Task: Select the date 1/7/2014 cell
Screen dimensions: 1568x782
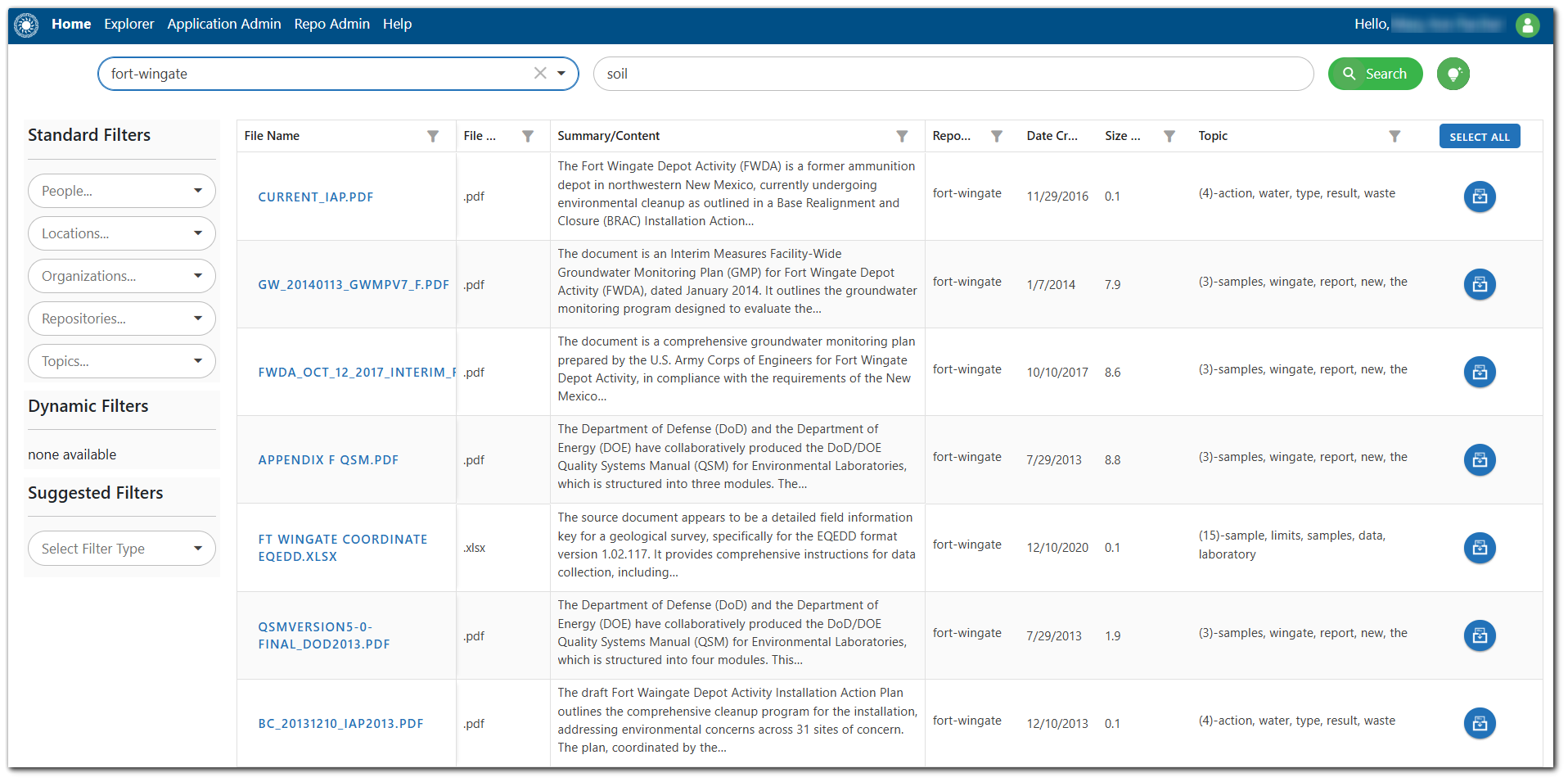Action: coord(1051,285)
